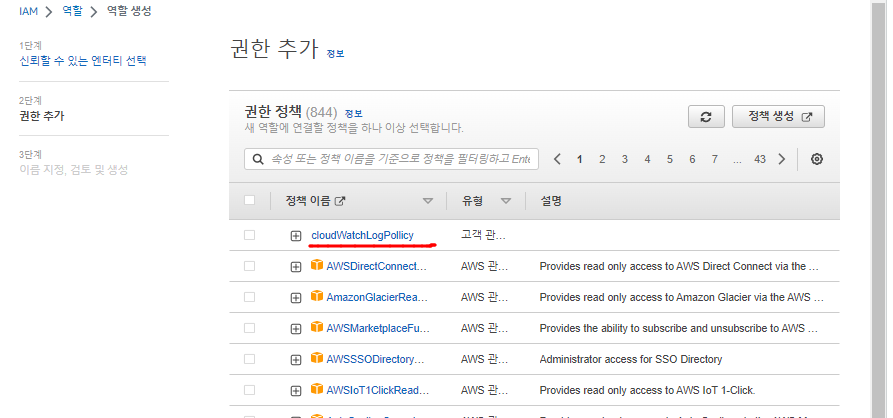Jump to page 6 of policies
This screenshot has width=893, height=418.
pos(693,159)
